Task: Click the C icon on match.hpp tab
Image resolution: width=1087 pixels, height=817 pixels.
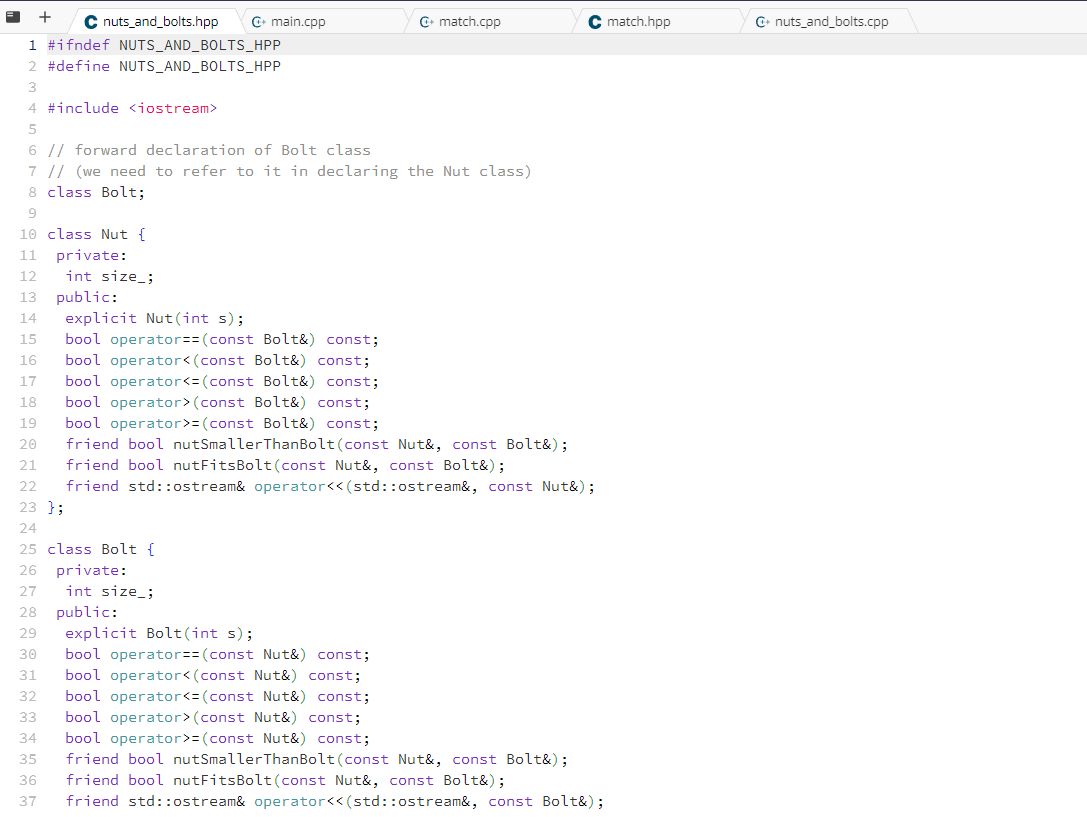Action: 595,22
